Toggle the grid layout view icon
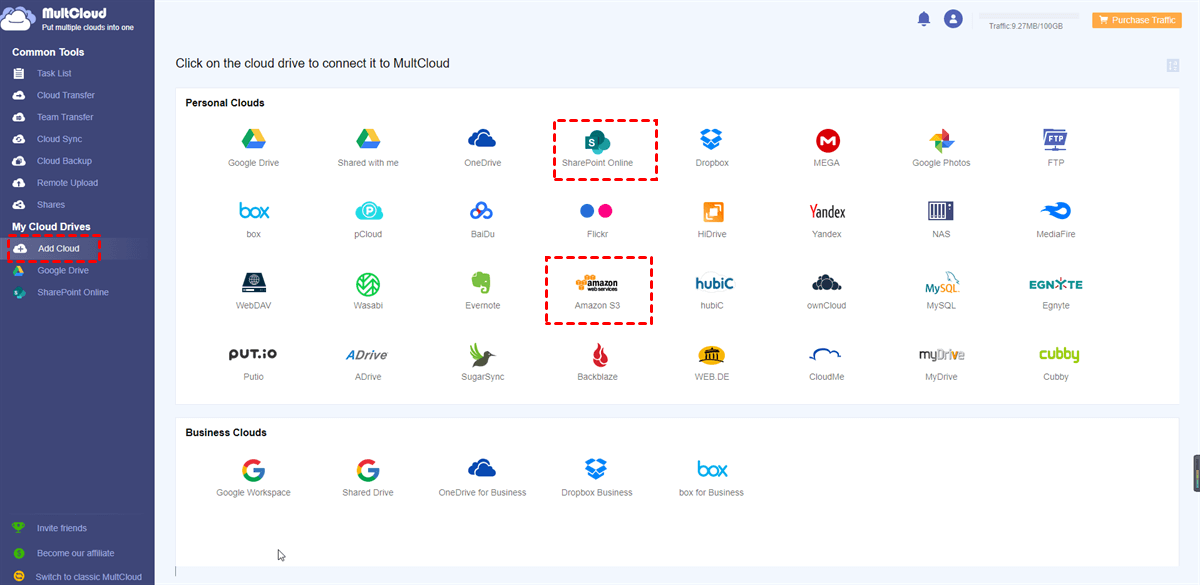This screenshot has width=1200, height=585. coord(1173,65)
